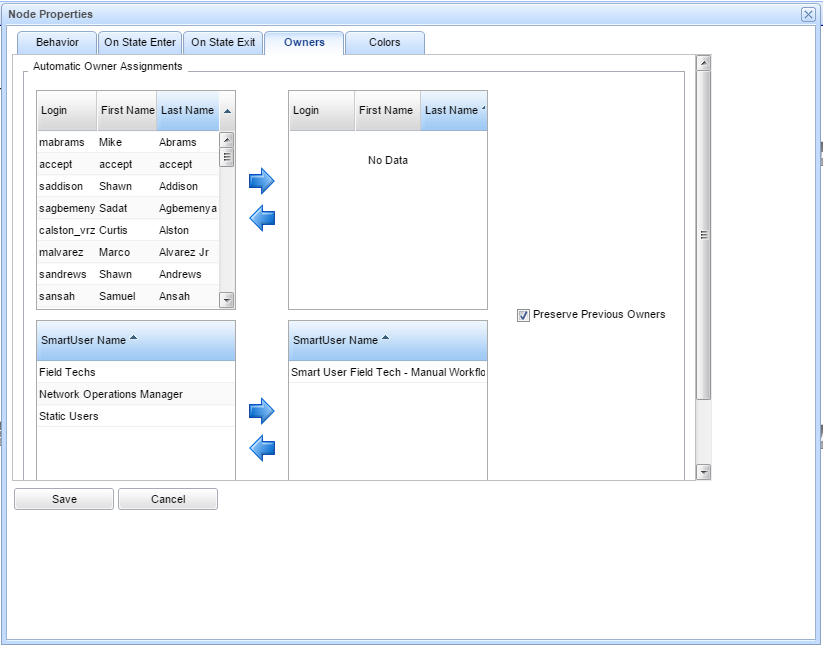The width and height of the screenshot is (823, 645).
Task: Click the left arrow to remove assigned user
Action: coord(261,218)
